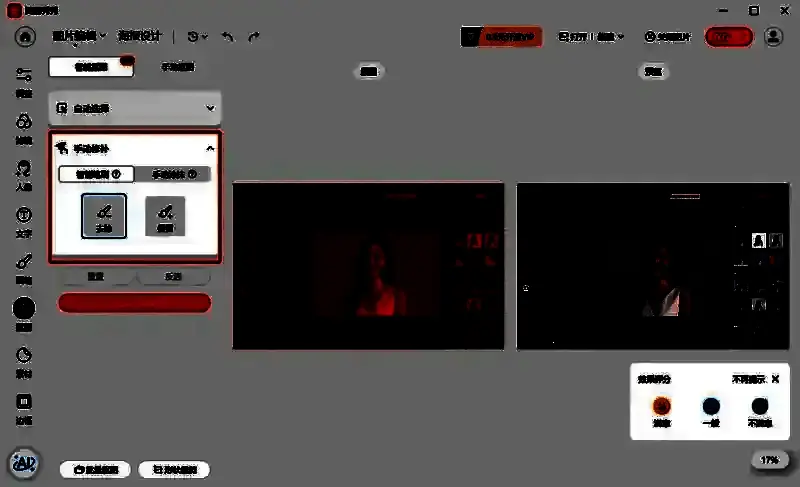The image size is (800, 487).
Task: Open the portrait tool in the left sidebar
Action: pos(24,171)
